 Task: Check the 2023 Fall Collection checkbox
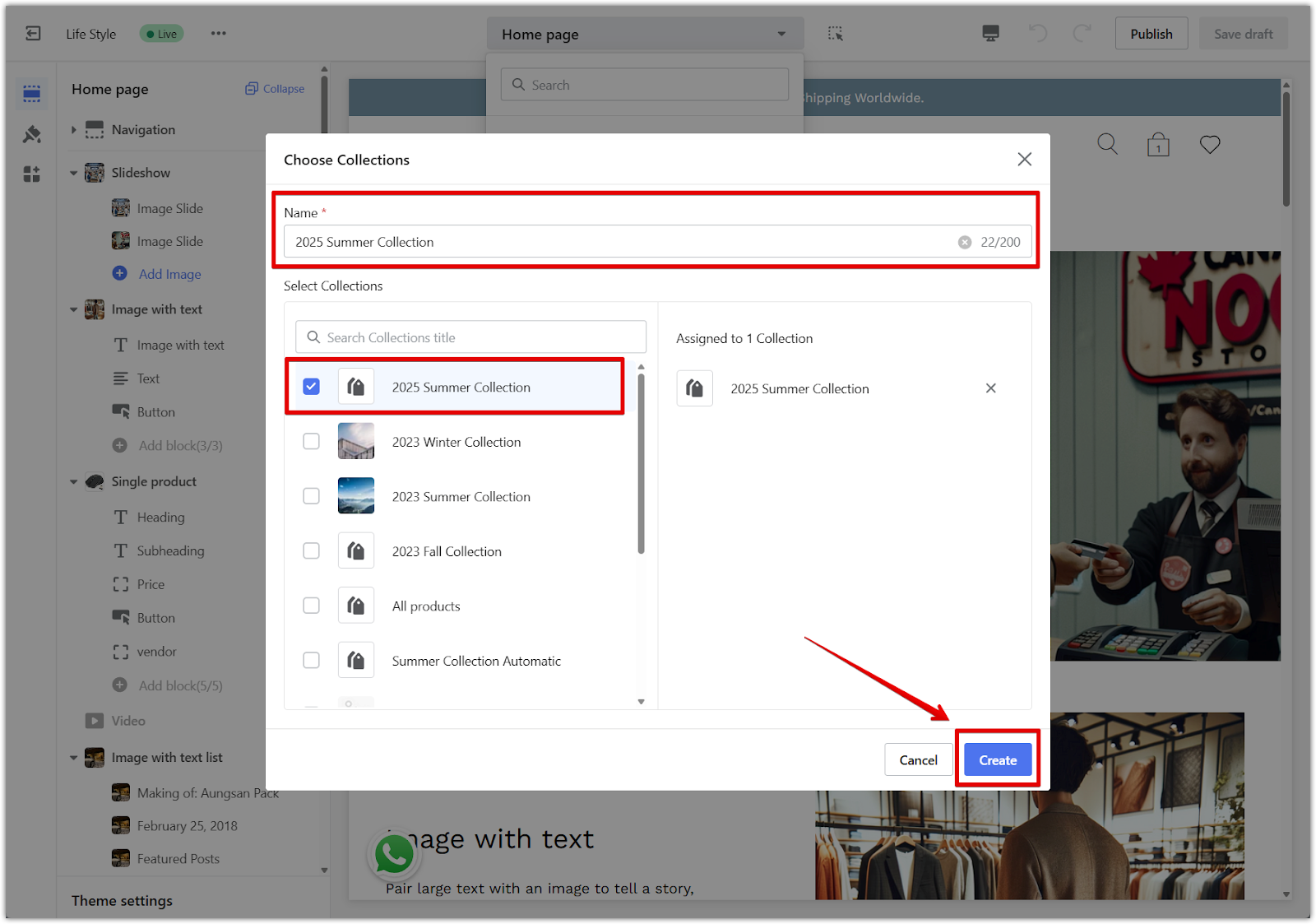pyautogui.click(x=311, y=551)
